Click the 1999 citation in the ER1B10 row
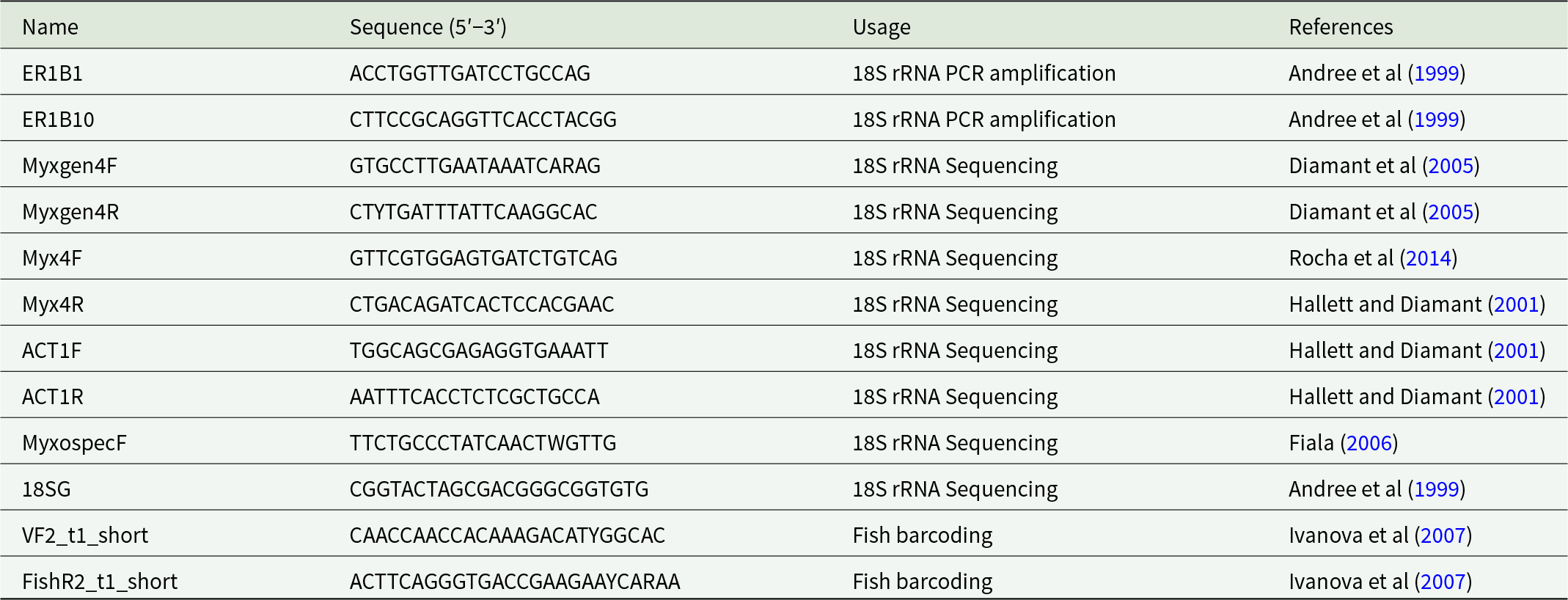This screenshot has width=1568, height=600. point(1436,120)
